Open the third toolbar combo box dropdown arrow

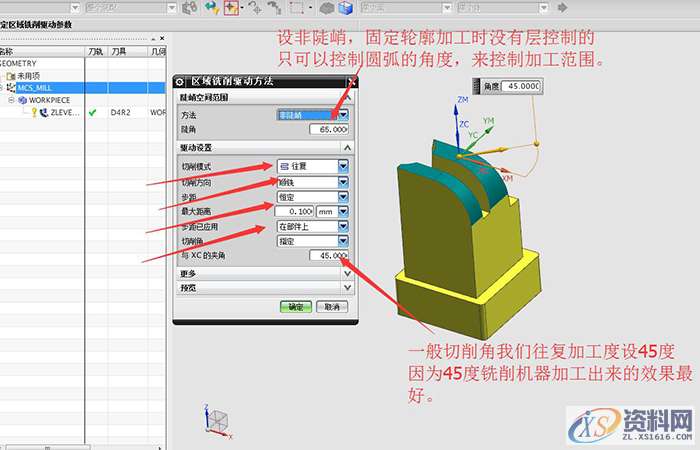pos(447,8)
